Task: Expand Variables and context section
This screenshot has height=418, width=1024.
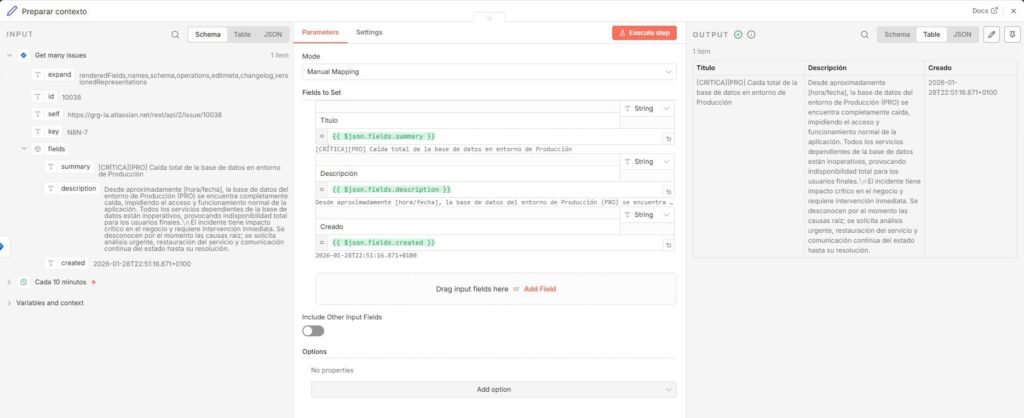Action: [x=9, y=303]
